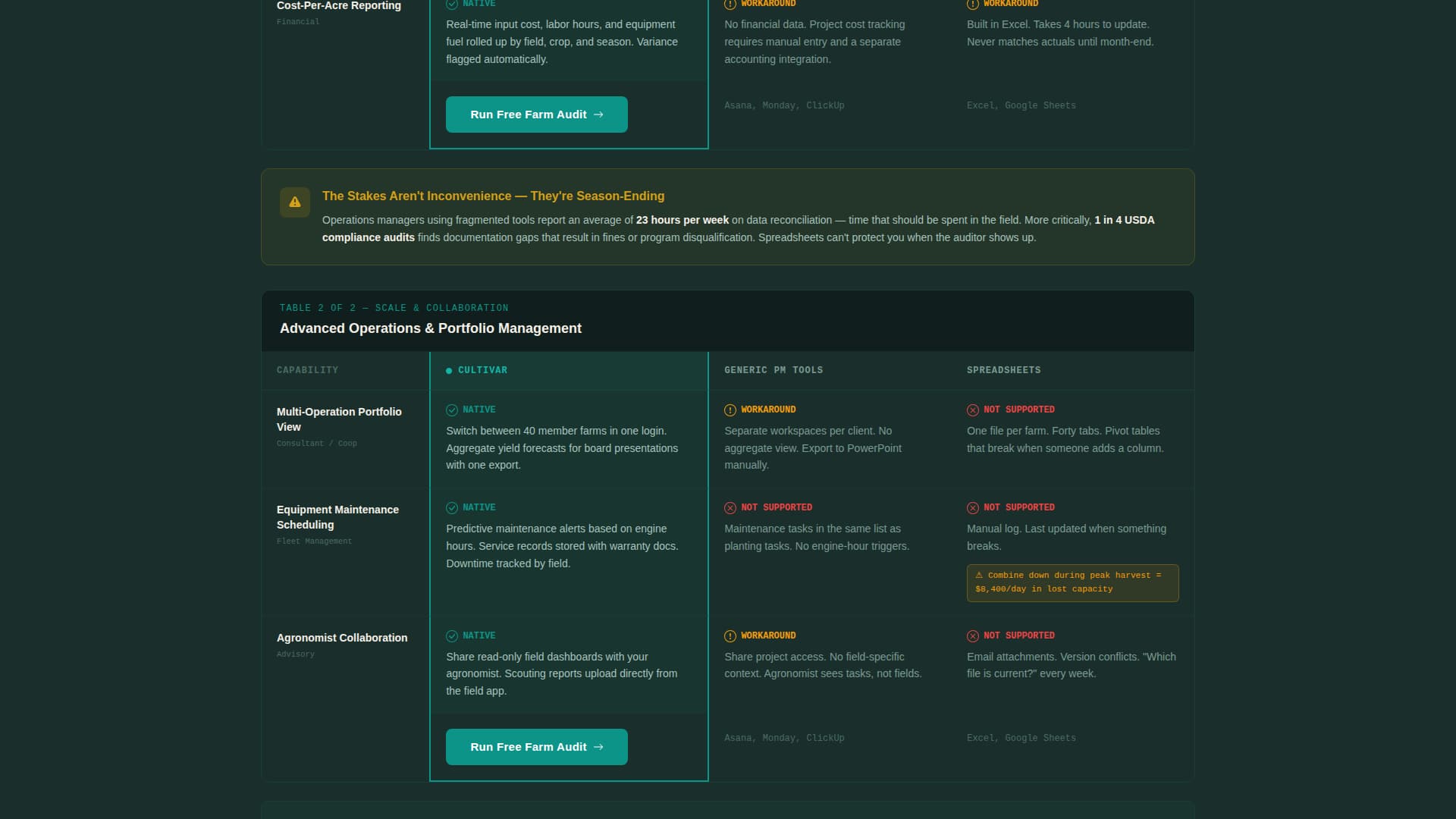Click Table 2 of 2 Scale & Collaboration label
The width and height of the screenshot is (1456, 819).
(x=394, y=308)
